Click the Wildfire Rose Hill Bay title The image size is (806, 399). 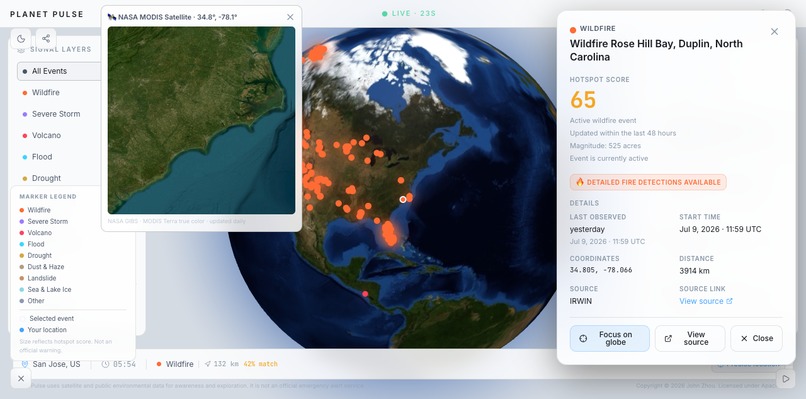(656, 50)
